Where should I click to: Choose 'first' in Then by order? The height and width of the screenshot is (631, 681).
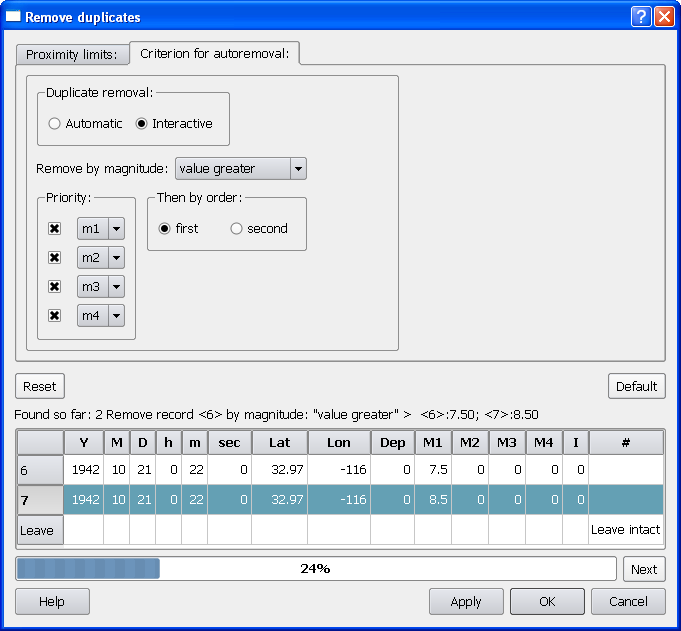[x=178, y=229]
